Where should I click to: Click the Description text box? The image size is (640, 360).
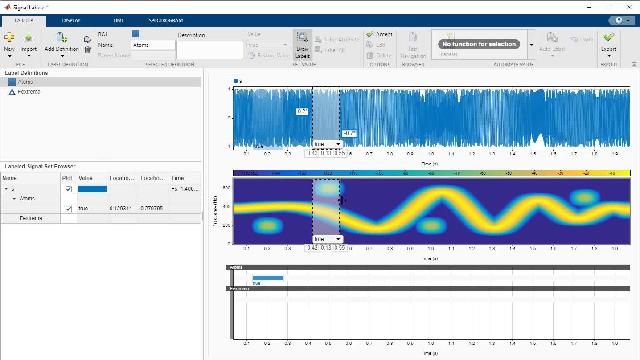click(x=210, y=50)
